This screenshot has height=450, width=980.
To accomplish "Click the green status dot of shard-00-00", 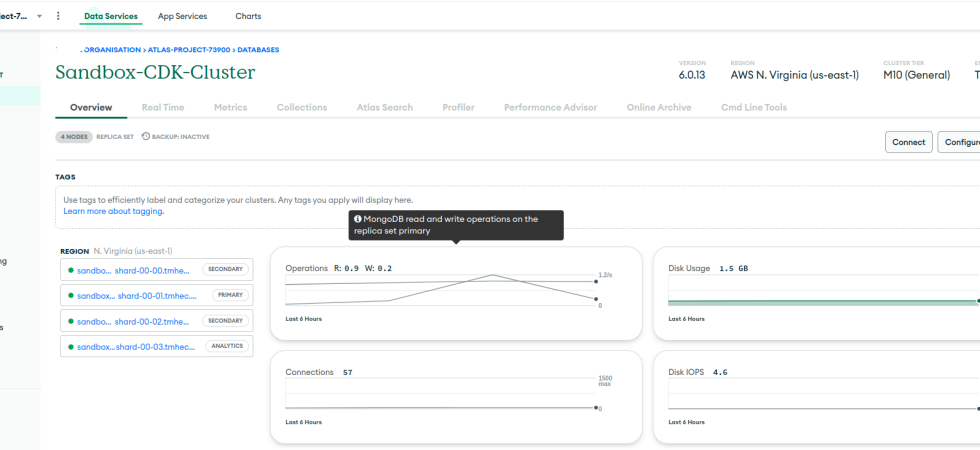I will pos(71,270).
